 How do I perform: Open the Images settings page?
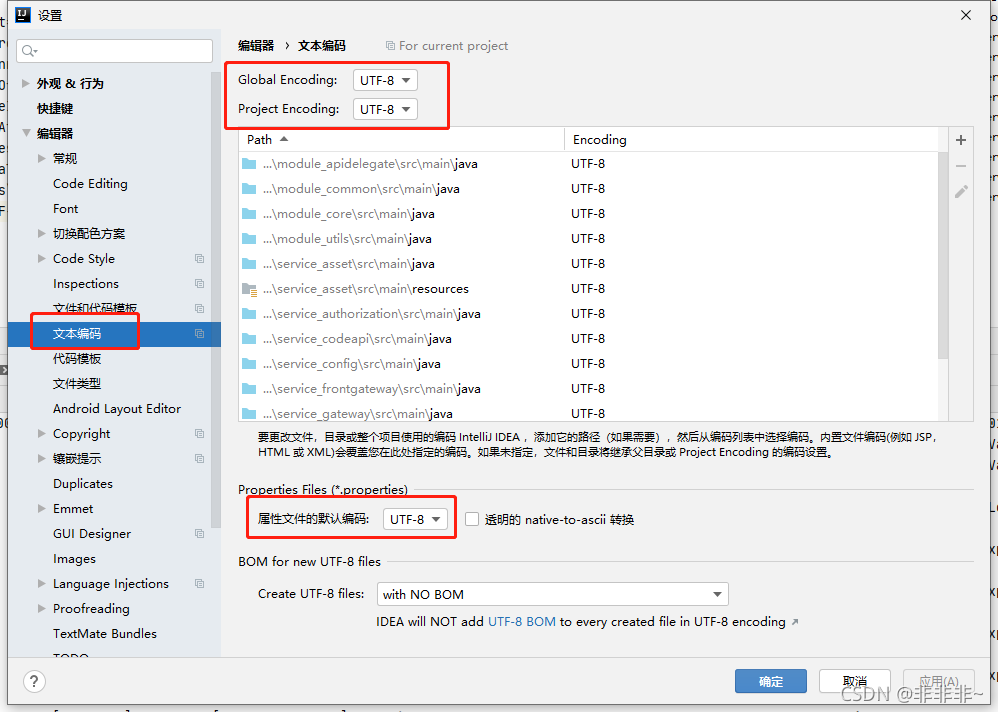[74, 559]
